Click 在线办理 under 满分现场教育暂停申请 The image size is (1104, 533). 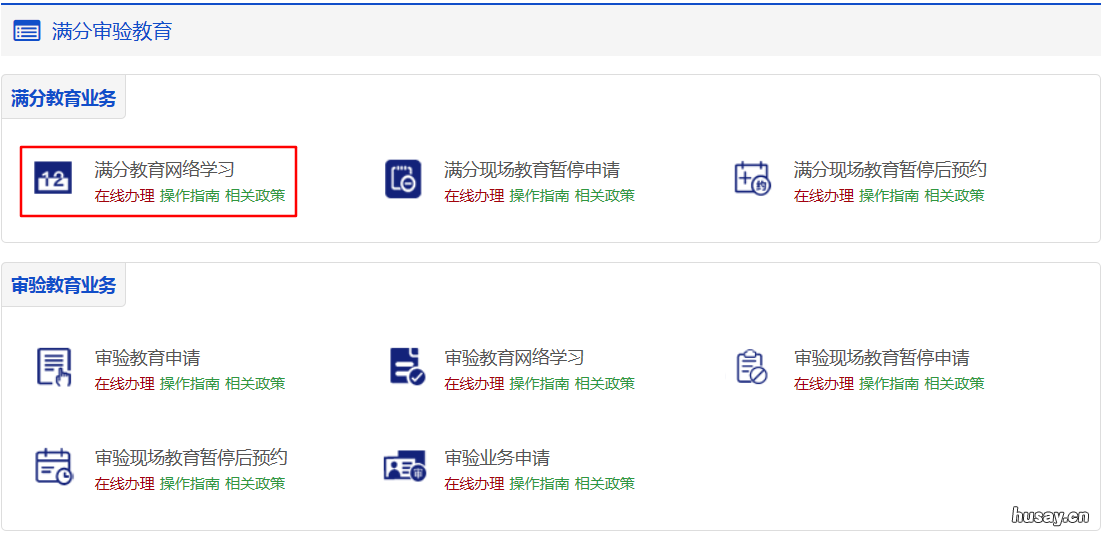[474, 196]
